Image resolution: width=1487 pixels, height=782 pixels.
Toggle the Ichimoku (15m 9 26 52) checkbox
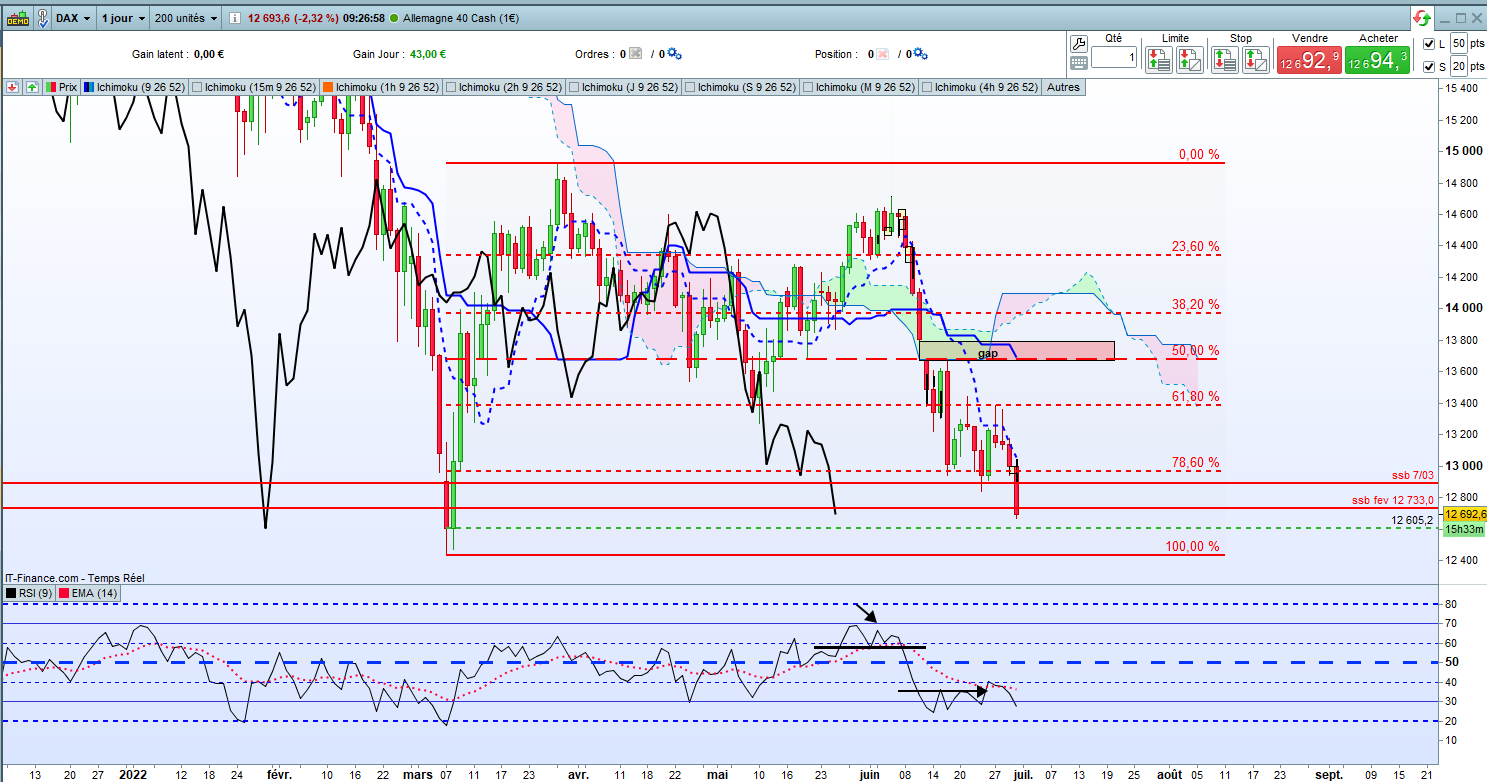click(197, 87)
